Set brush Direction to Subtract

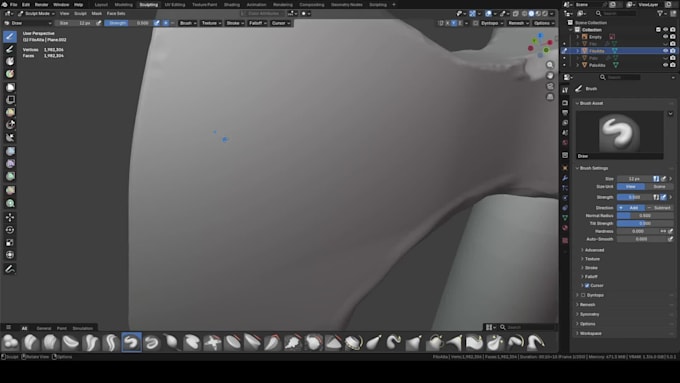[659, 208]
